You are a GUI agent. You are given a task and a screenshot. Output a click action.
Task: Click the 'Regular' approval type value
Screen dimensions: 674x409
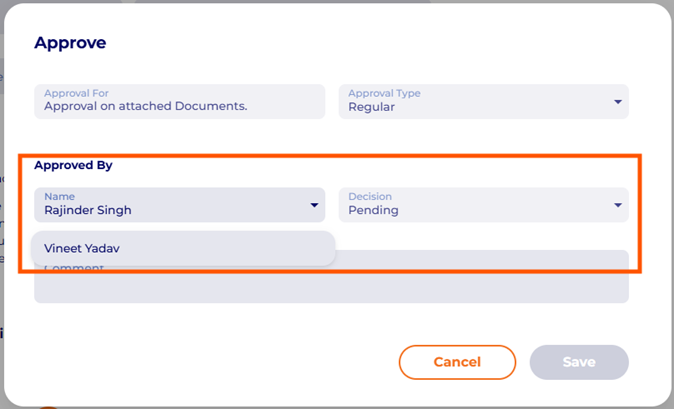pyautogui.click(x=371, y=106)
